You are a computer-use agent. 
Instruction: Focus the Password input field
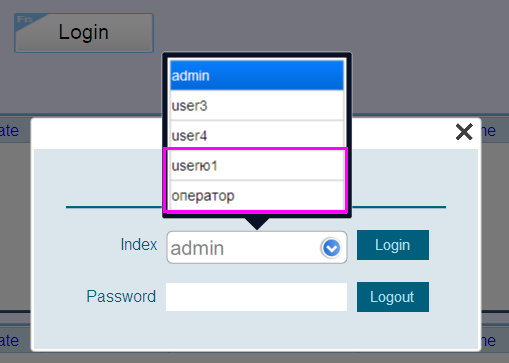coord(256,297)
